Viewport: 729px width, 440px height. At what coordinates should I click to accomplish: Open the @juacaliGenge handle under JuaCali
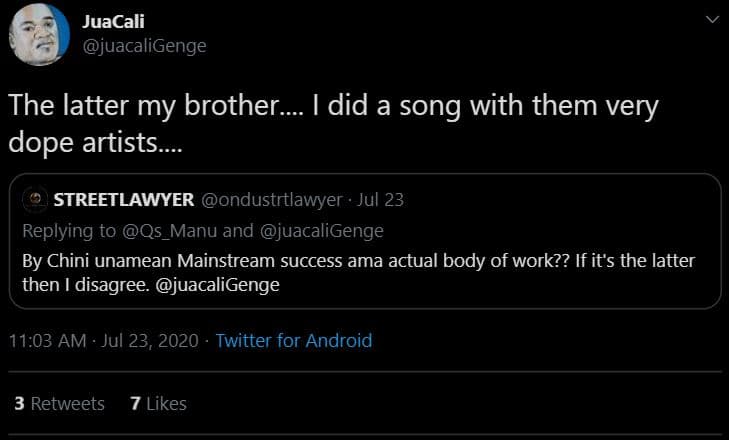(x=144, y=46)
